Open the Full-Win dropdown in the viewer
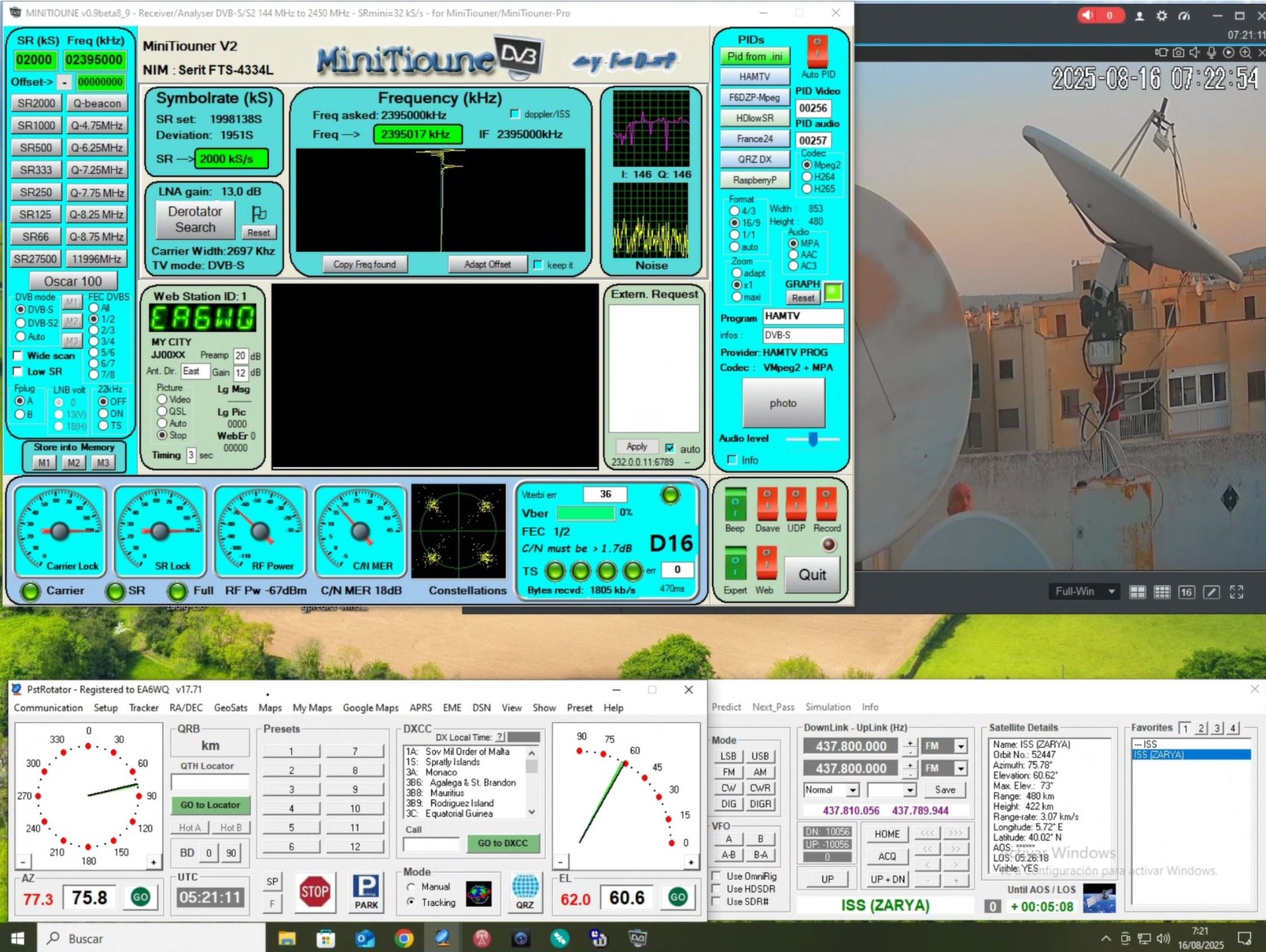 click(x=1086, y=591)
